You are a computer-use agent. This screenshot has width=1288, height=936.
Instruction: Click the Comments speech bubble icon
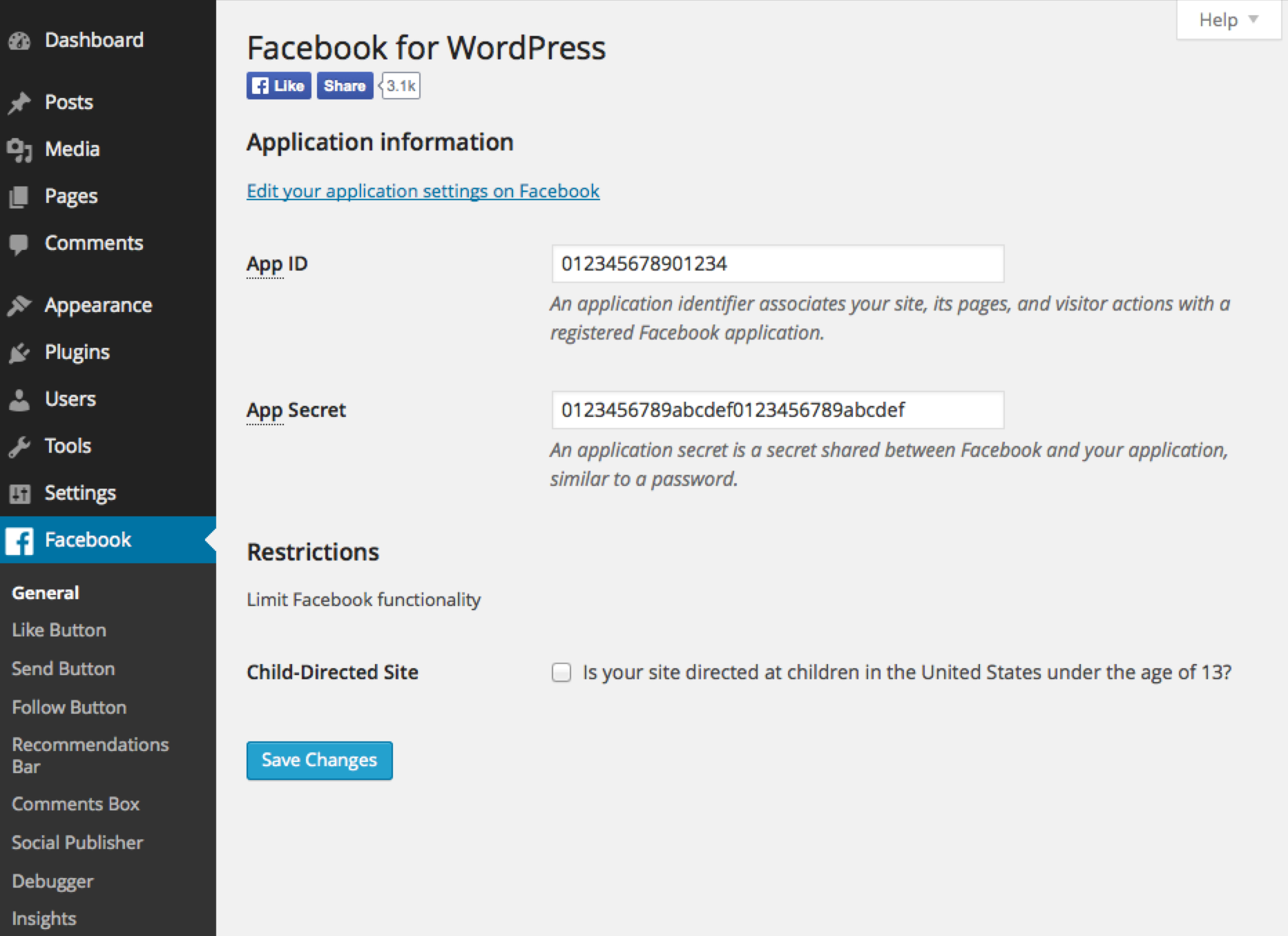[19, 244]
